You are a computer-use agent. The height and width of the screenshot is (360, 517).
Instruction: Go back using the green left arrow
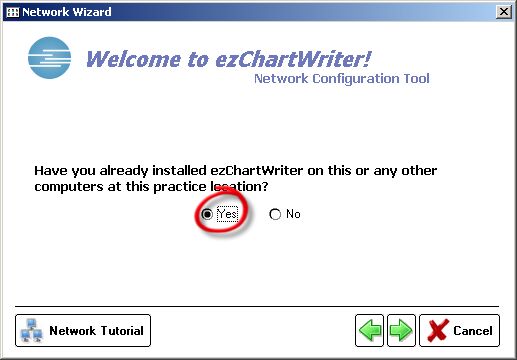[x=369, y=330]
